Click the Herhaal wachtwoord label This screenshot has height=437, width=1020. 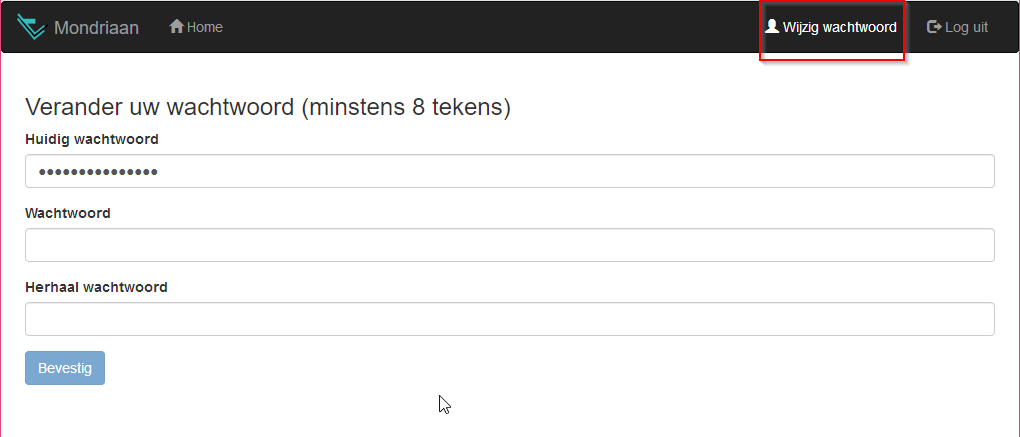click(96, 287)
